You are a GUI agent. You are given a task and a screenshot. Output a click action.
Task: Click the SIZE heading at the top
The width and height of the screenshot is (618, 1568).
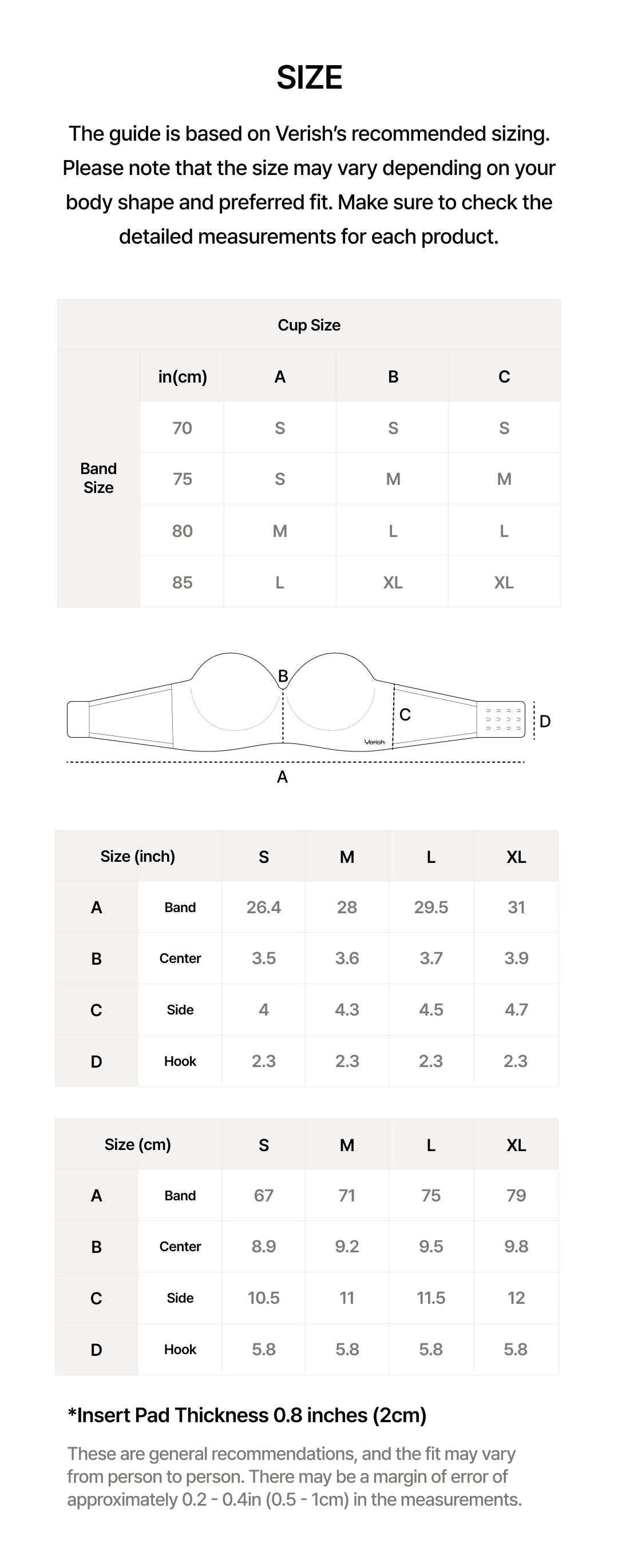point(310,77)
